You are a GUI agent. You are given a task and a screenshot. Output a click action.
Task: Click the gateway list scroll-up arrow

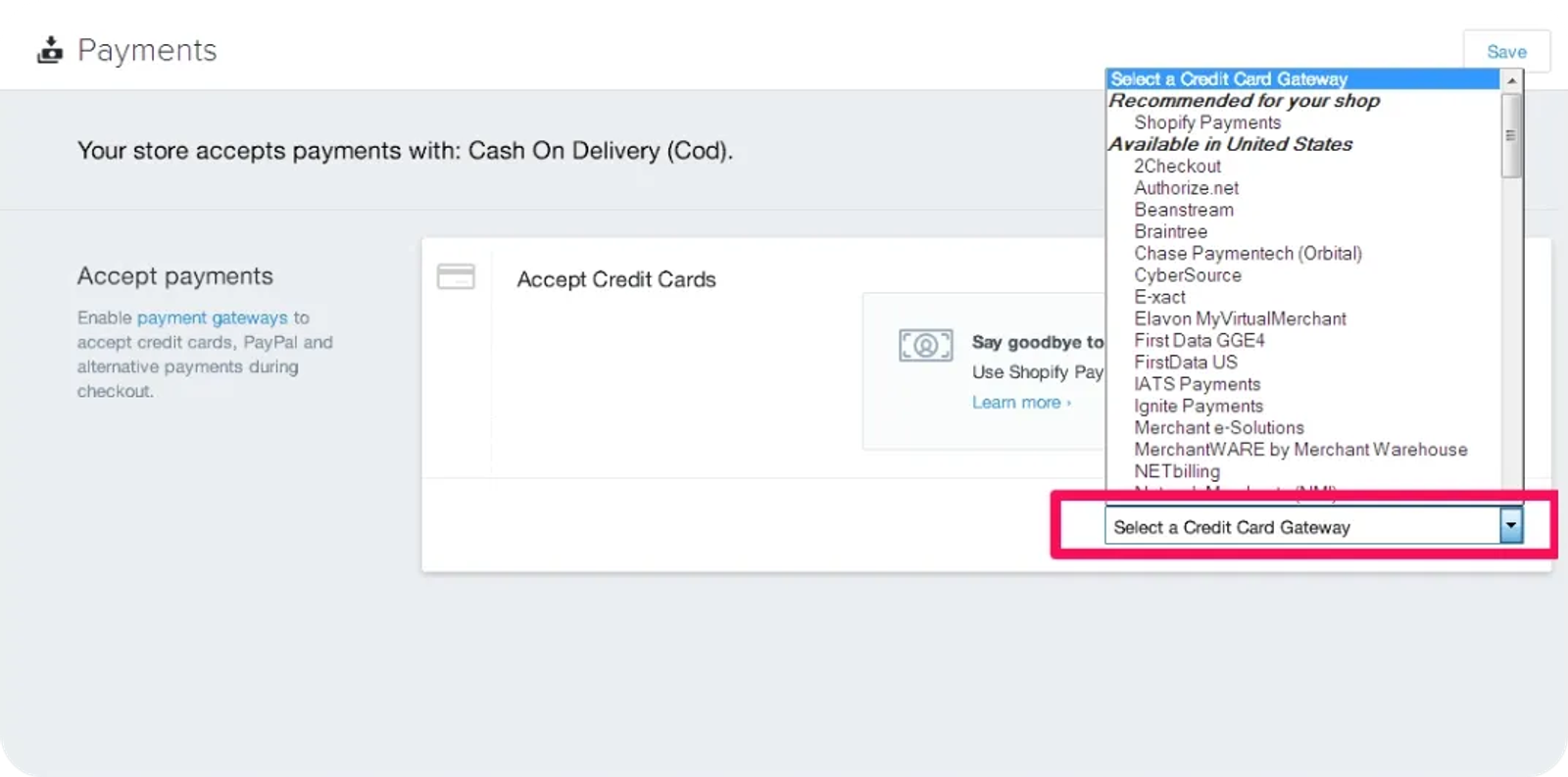(x=1512, y=80)
